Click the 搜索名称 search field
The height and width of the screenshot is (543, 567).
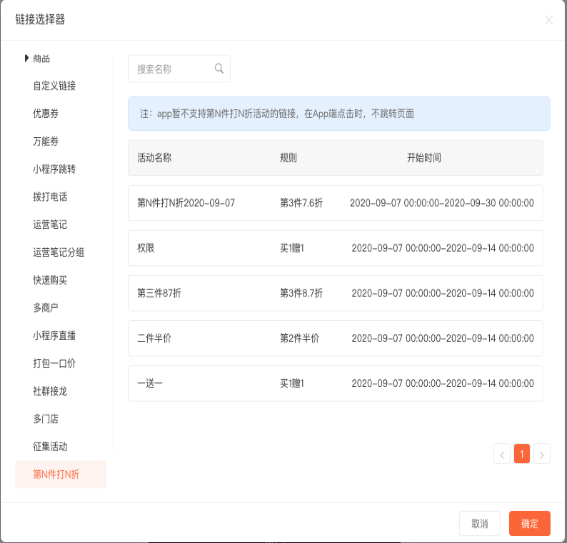point(179,69)
